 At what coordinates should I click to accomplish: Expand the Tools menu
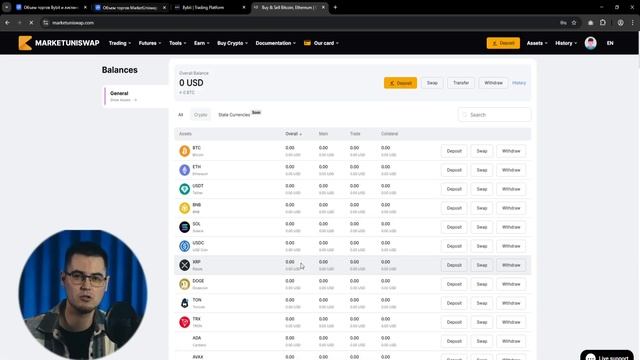(x=178, y=43)
